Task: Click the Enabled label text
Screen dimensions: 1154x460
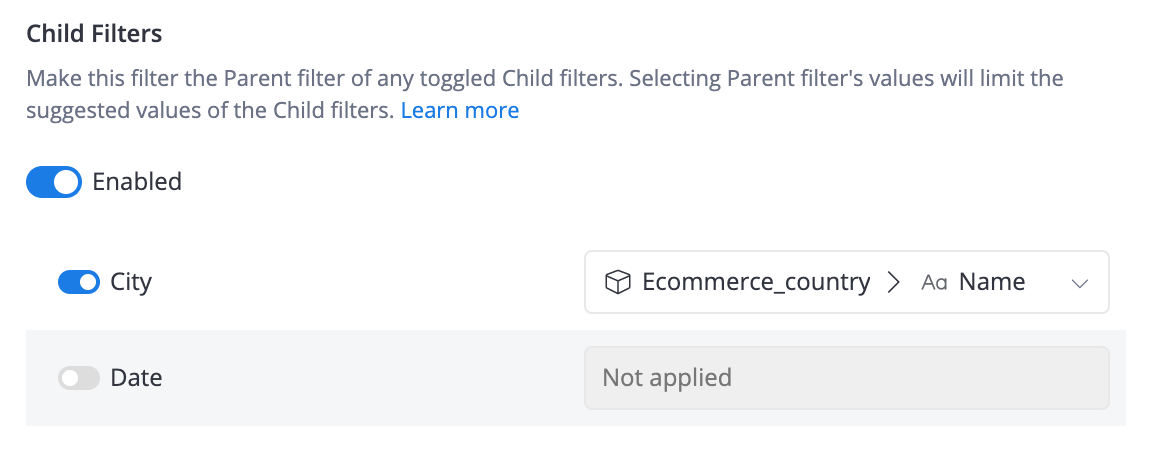Action: (137, 182)
